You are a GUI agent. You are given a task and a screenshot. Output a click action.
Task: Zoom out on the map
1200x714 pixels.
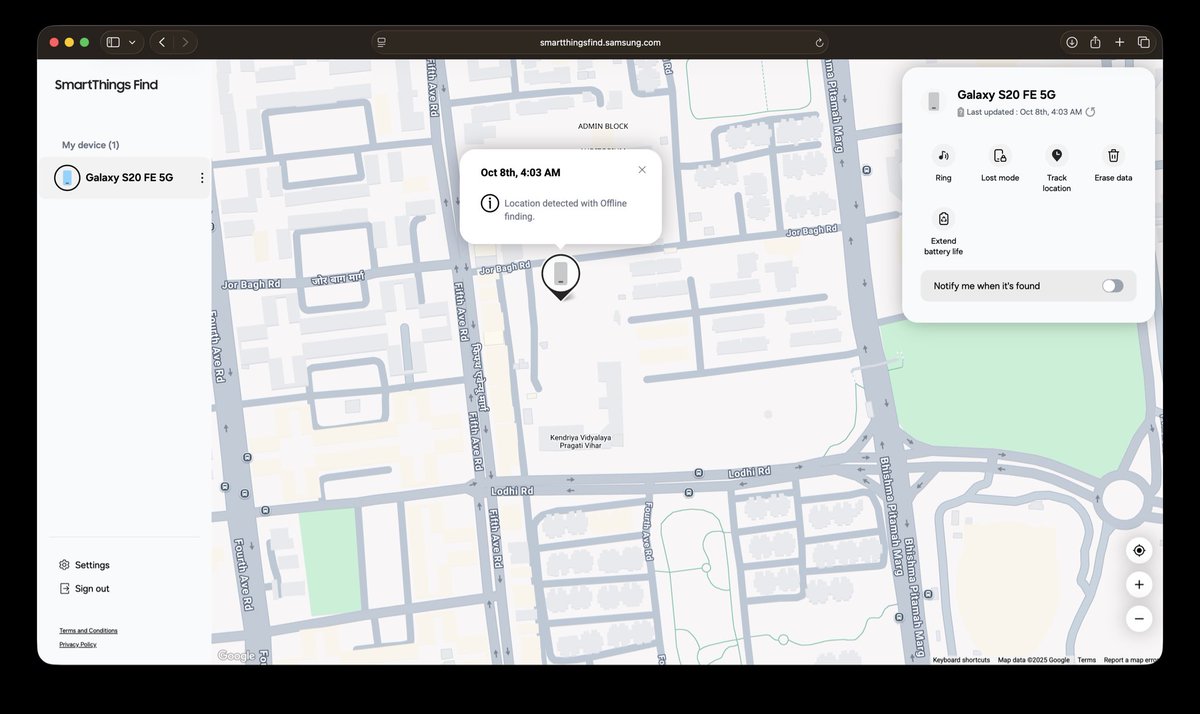1139,619
